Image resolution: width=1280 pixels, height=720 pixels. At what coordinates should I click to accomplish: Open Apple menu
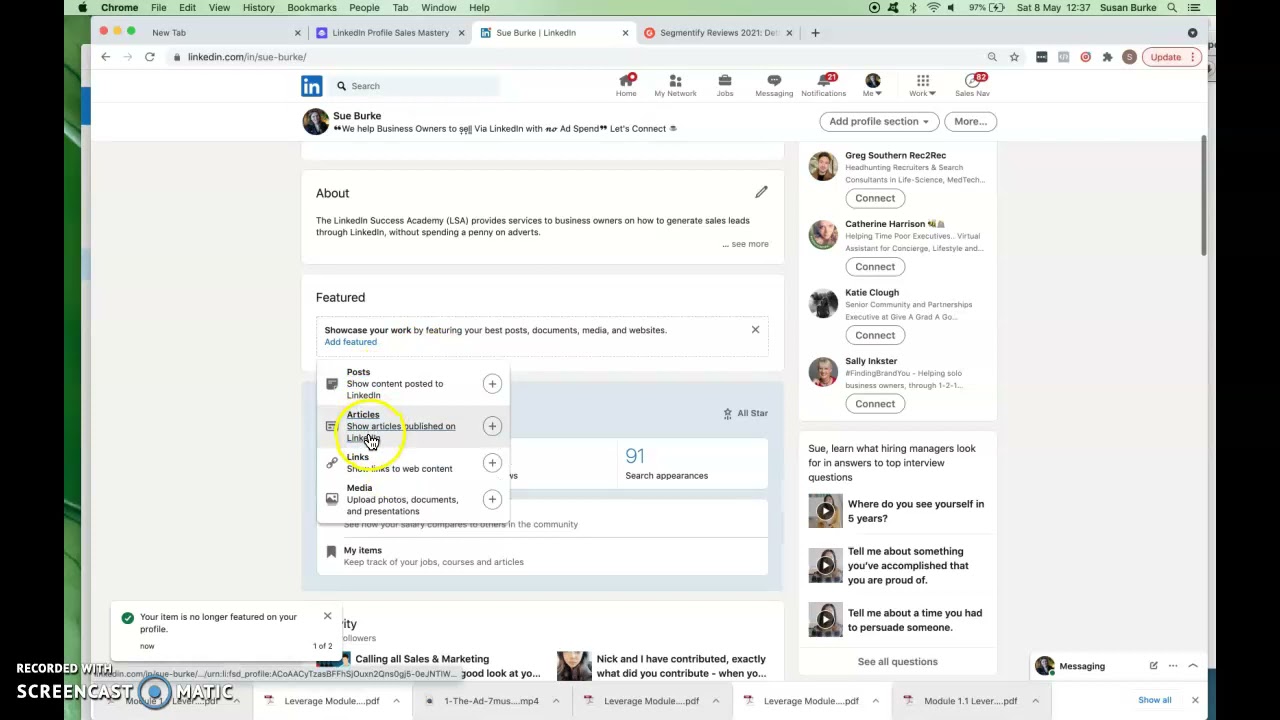point(83,8)
